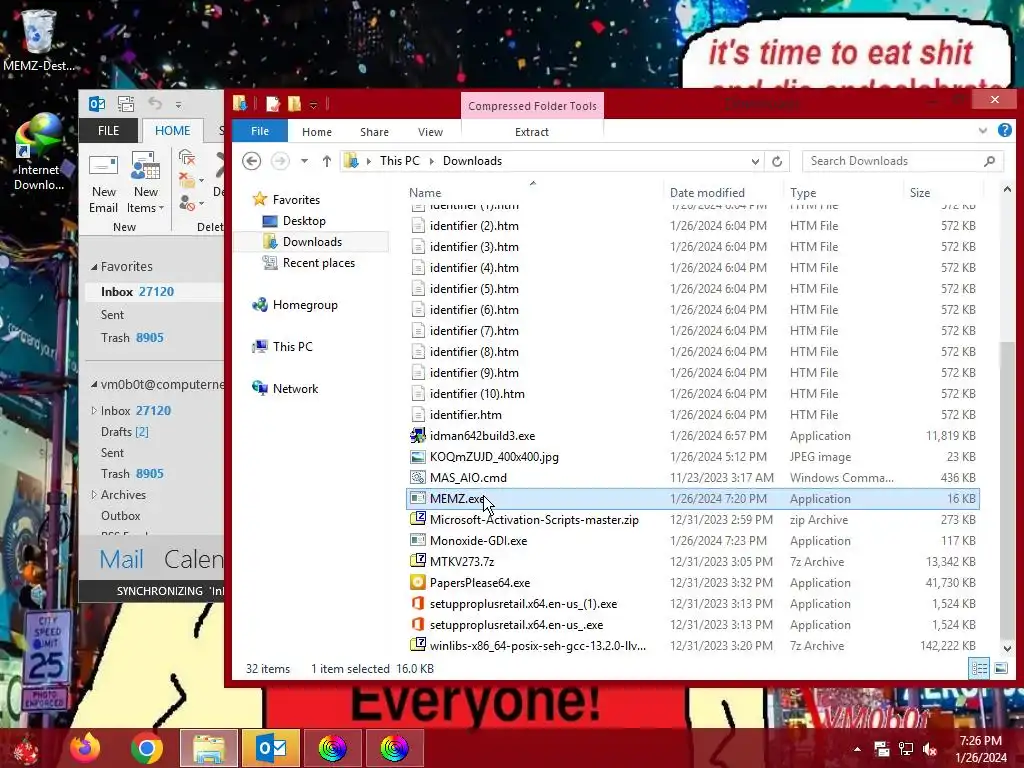This screenshot has height=768, width=1024.
Task: Refresh the Downloads folder
Action: 776,161
